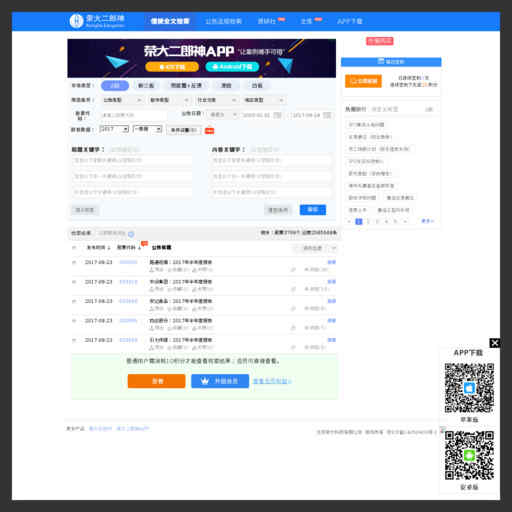
Task: Click the calendar icon beside the start date
Action: [277, 115]
